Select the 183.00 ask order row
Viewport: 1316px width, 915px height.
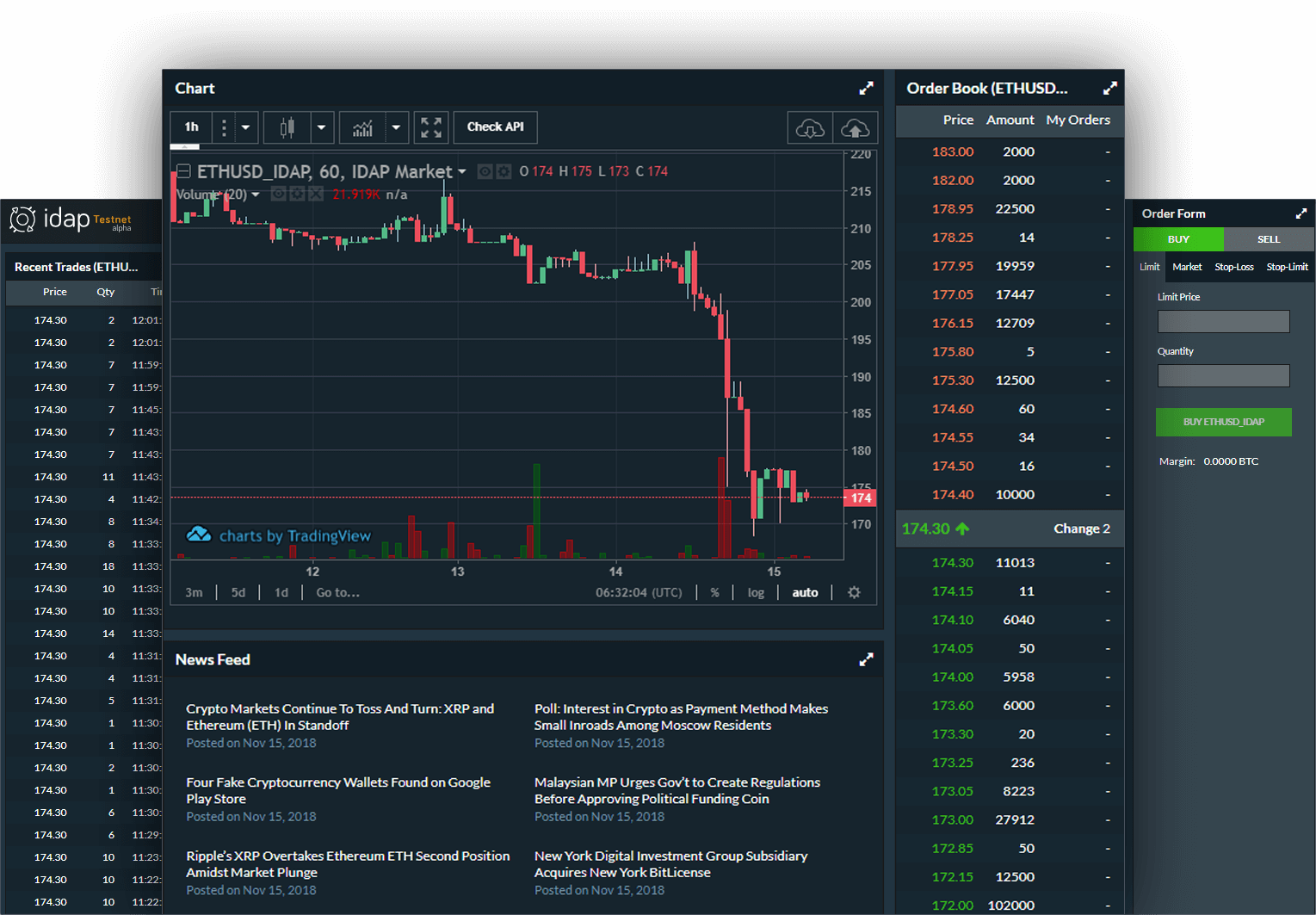click(x=1010, y=151)
